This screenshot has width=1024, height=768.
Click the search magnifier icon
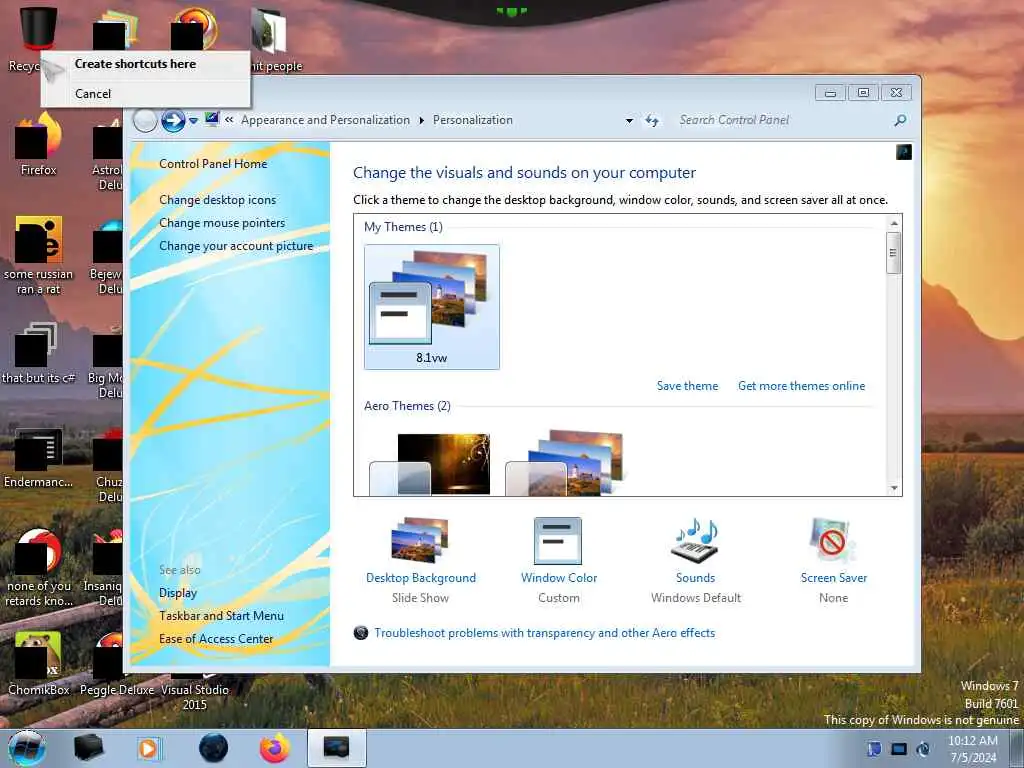point(900,120)
